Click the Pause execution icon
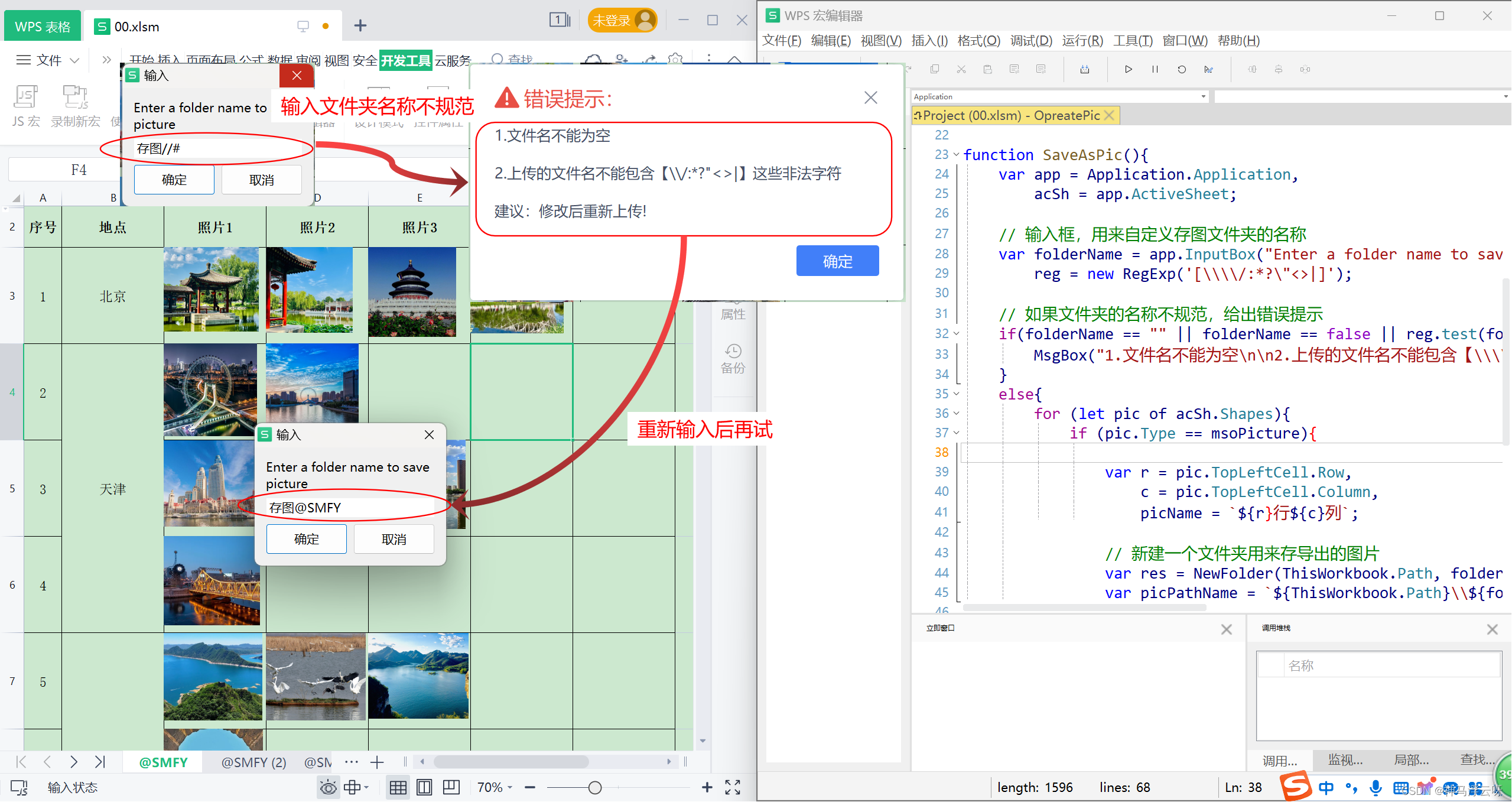This screenshot has width=1512, height=802. [1155, 69]
